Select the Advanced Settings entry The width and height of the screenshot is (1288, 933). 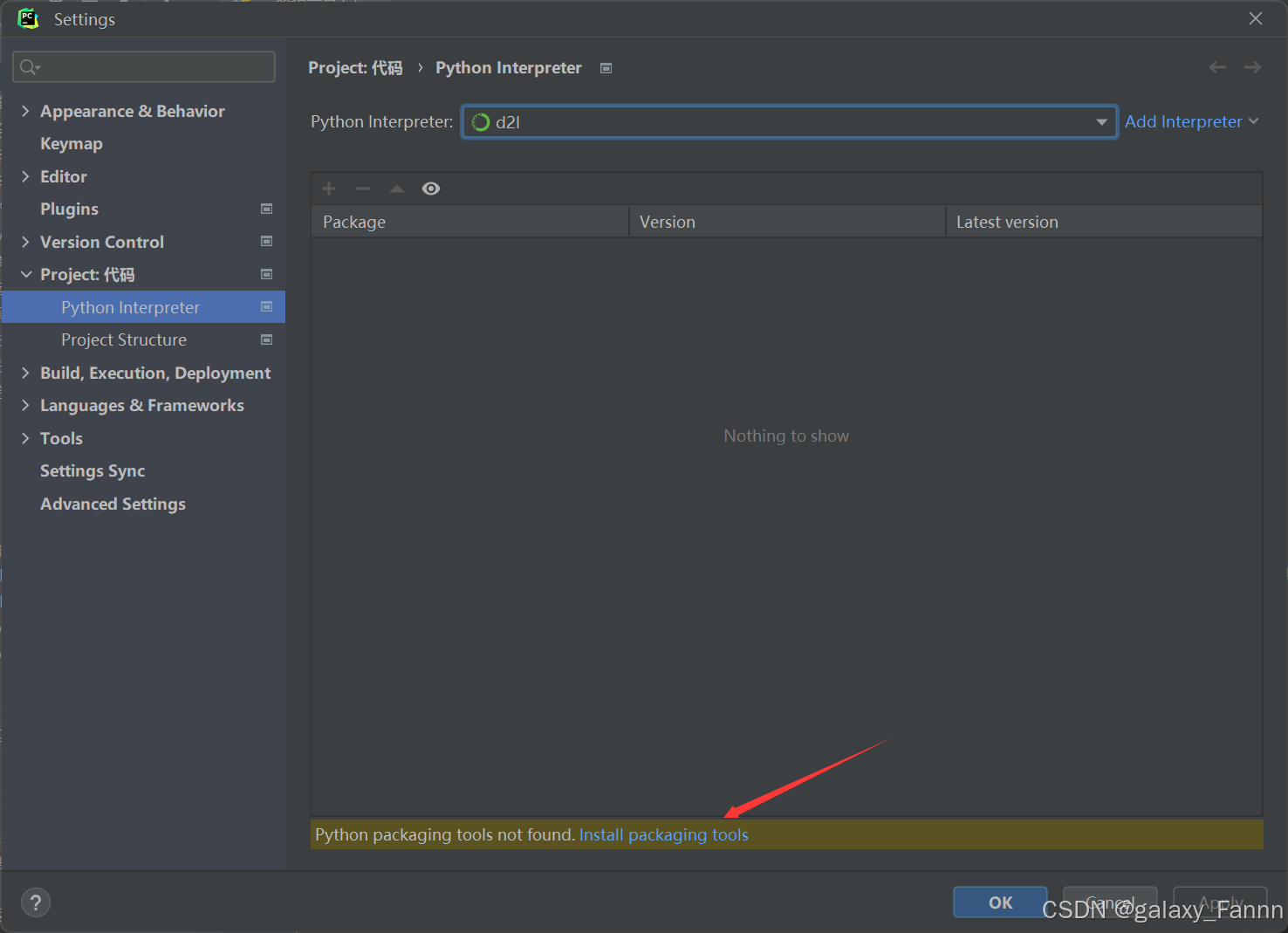(x=113, y=504)
